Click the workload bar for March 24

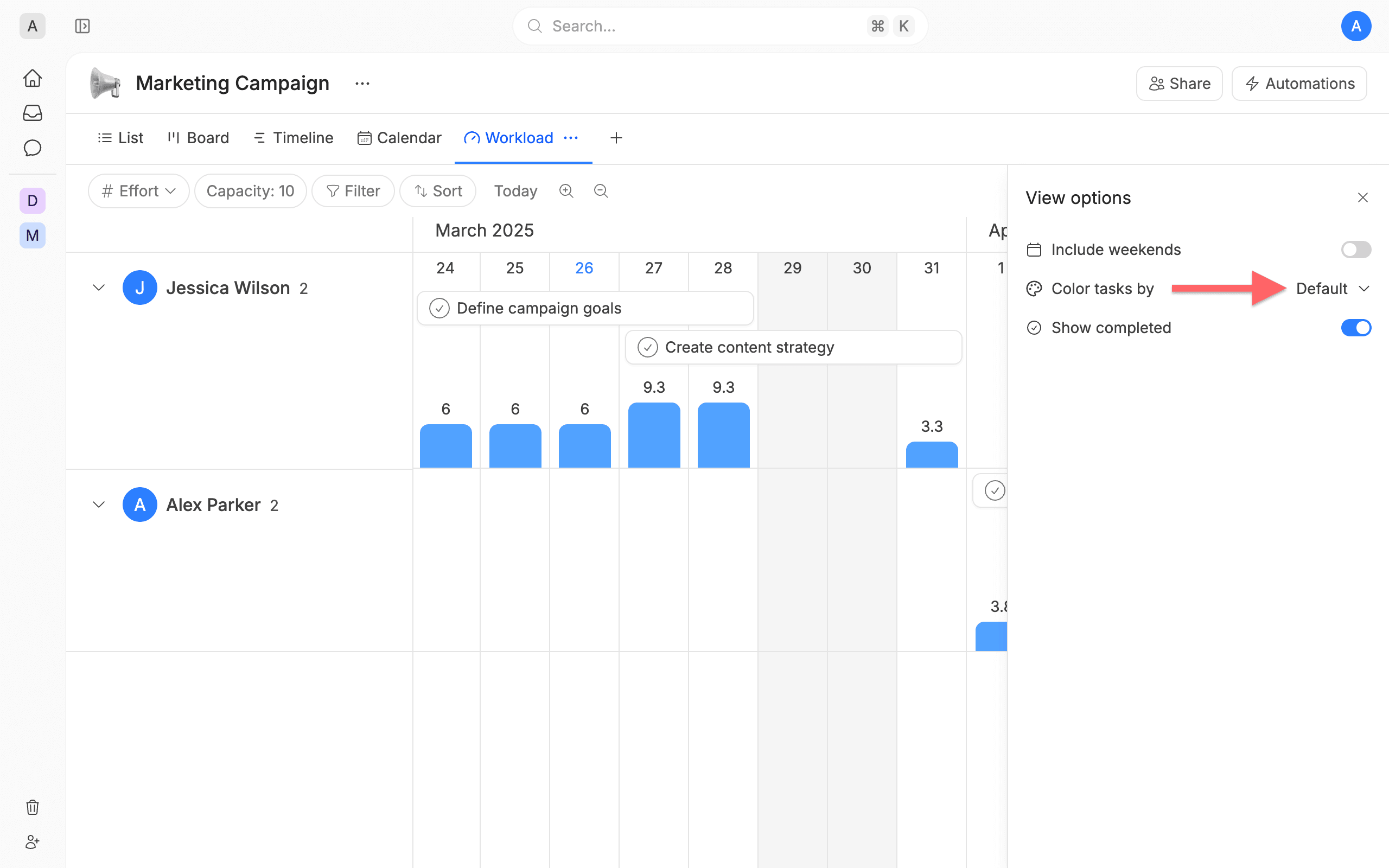[x=445, y=445]
